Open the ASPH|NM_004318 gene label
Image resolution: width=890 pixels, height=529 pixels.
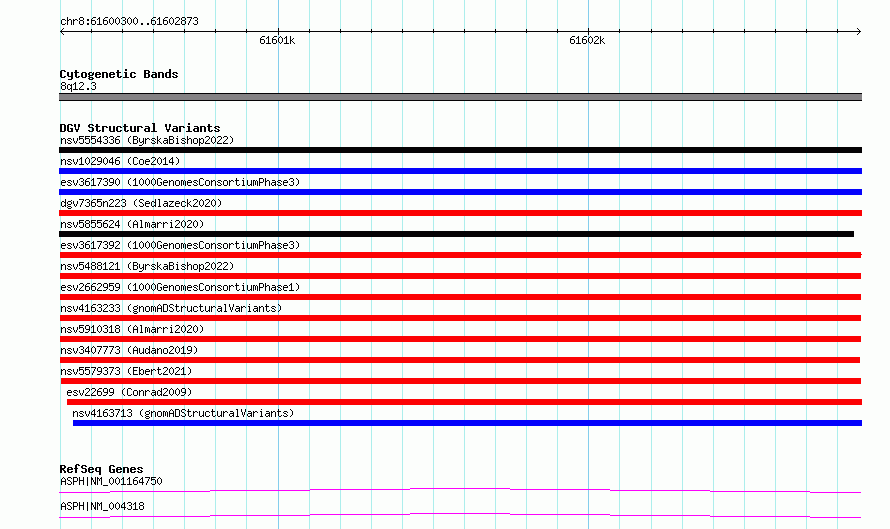(x=102, y=506)
